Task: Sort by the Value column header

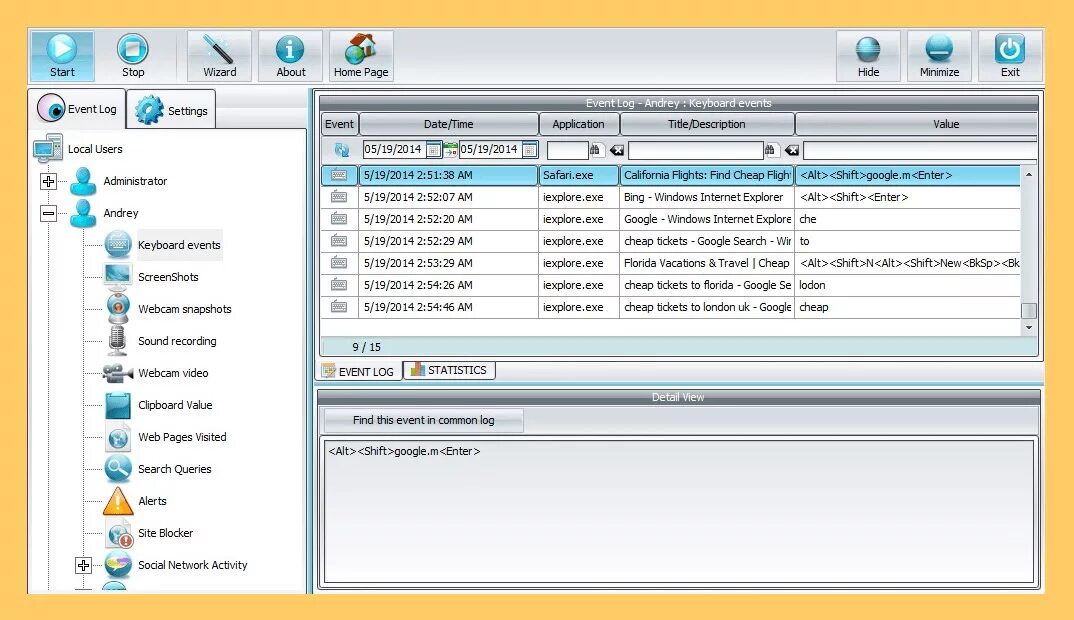Action: (x=916, y=124)
